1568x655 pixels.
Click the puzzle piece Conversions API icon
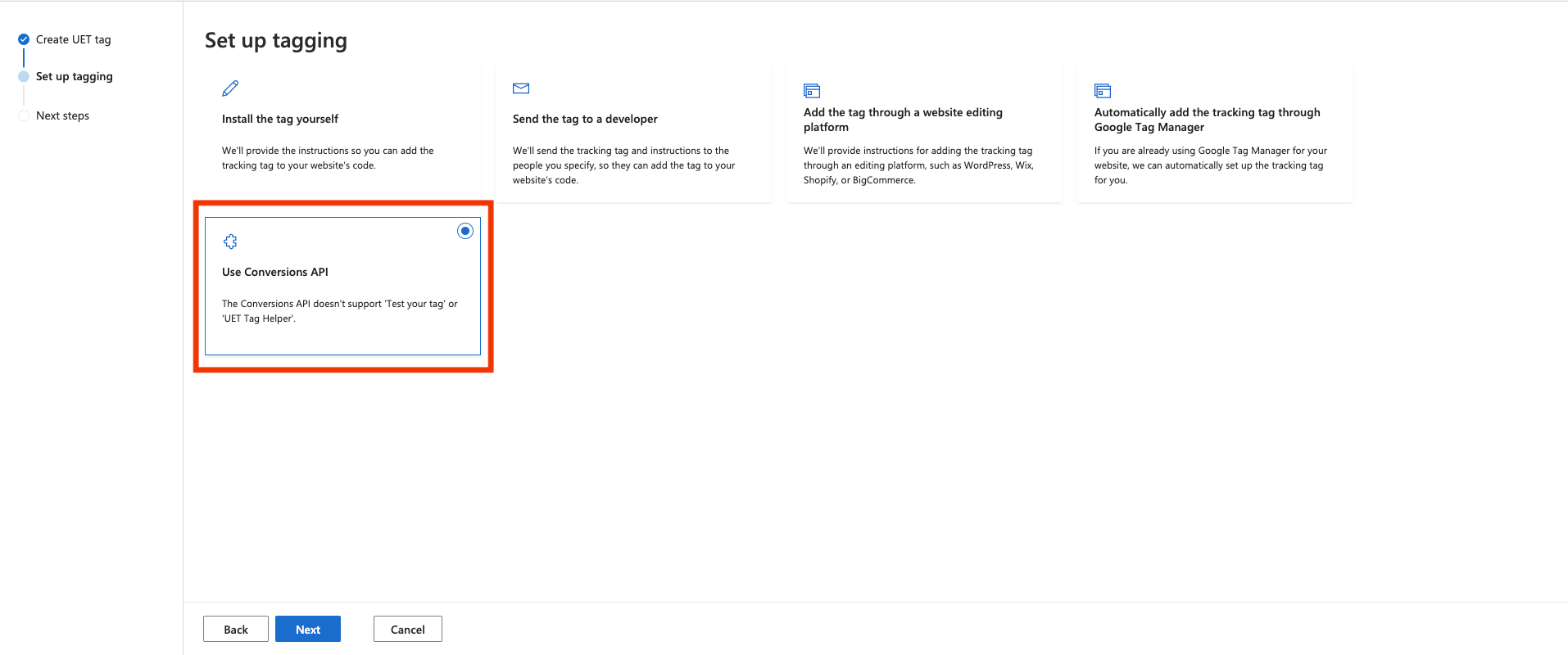pos(230,242)
